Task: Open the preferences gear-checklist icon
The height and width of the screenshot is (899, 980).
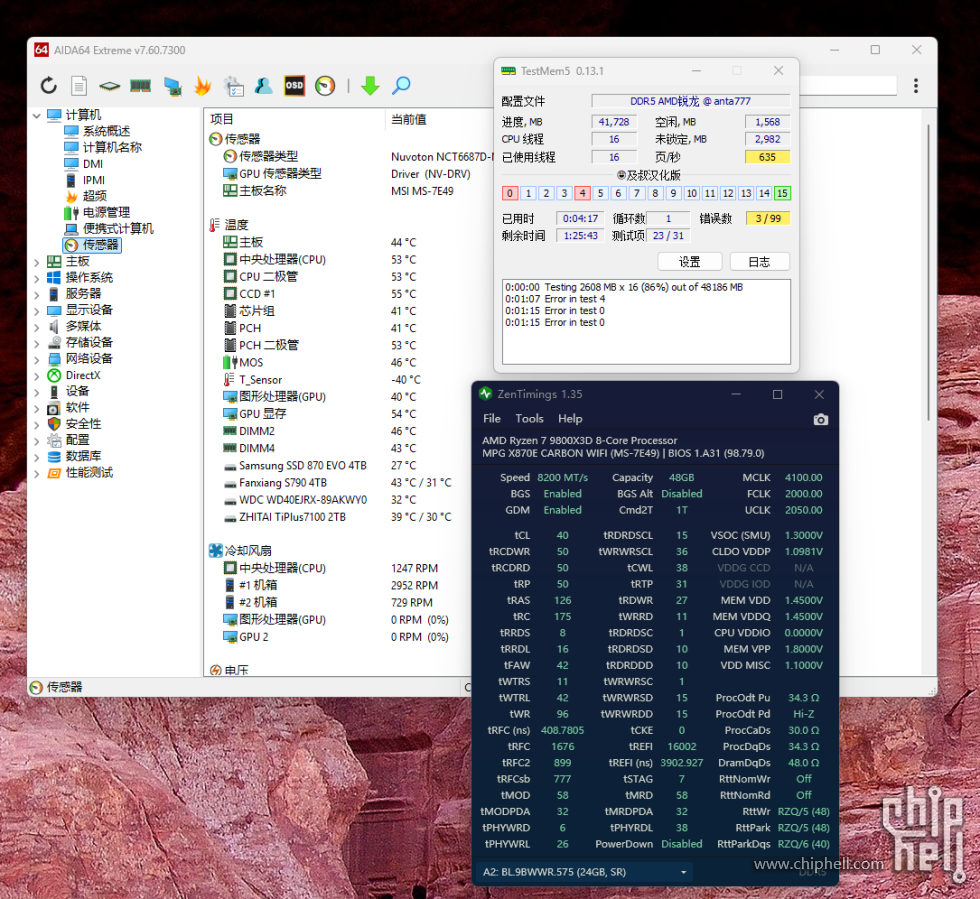Action: [x=234, y=86]
